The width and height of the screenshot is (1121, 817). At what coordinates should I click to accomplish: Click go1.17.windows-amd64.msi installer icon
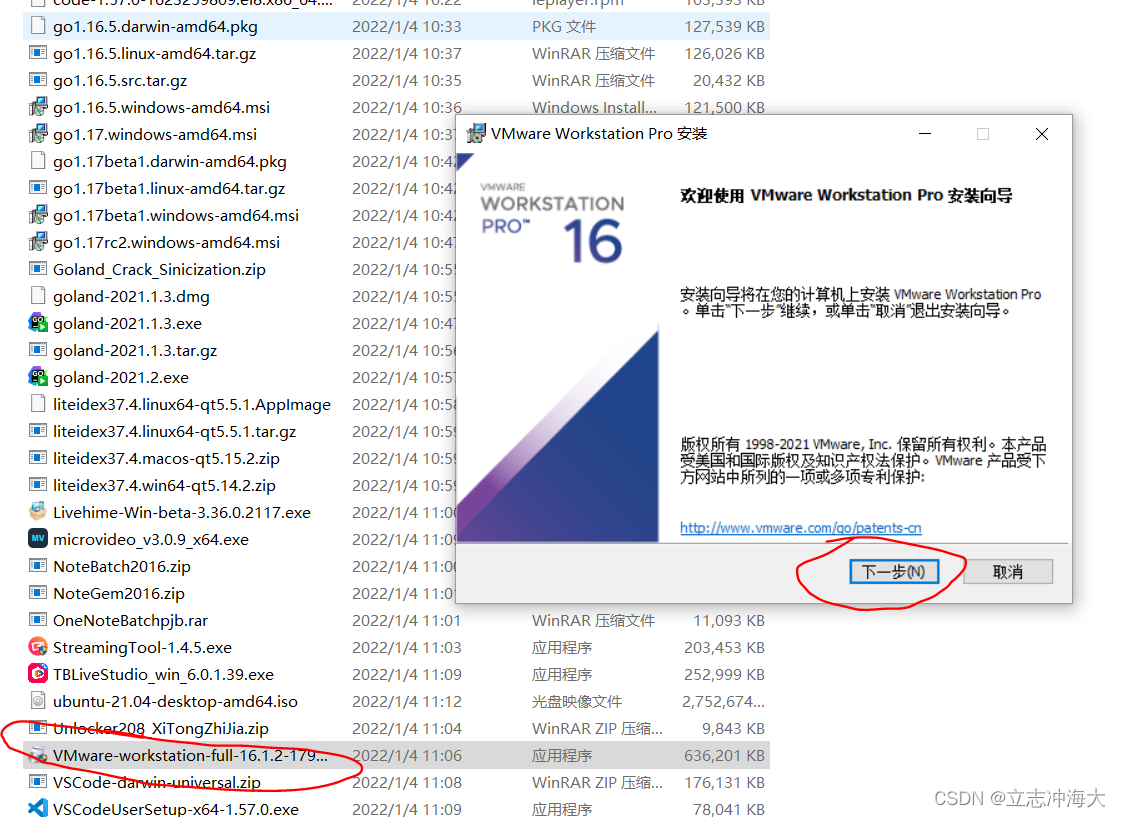tap(38, 134)
